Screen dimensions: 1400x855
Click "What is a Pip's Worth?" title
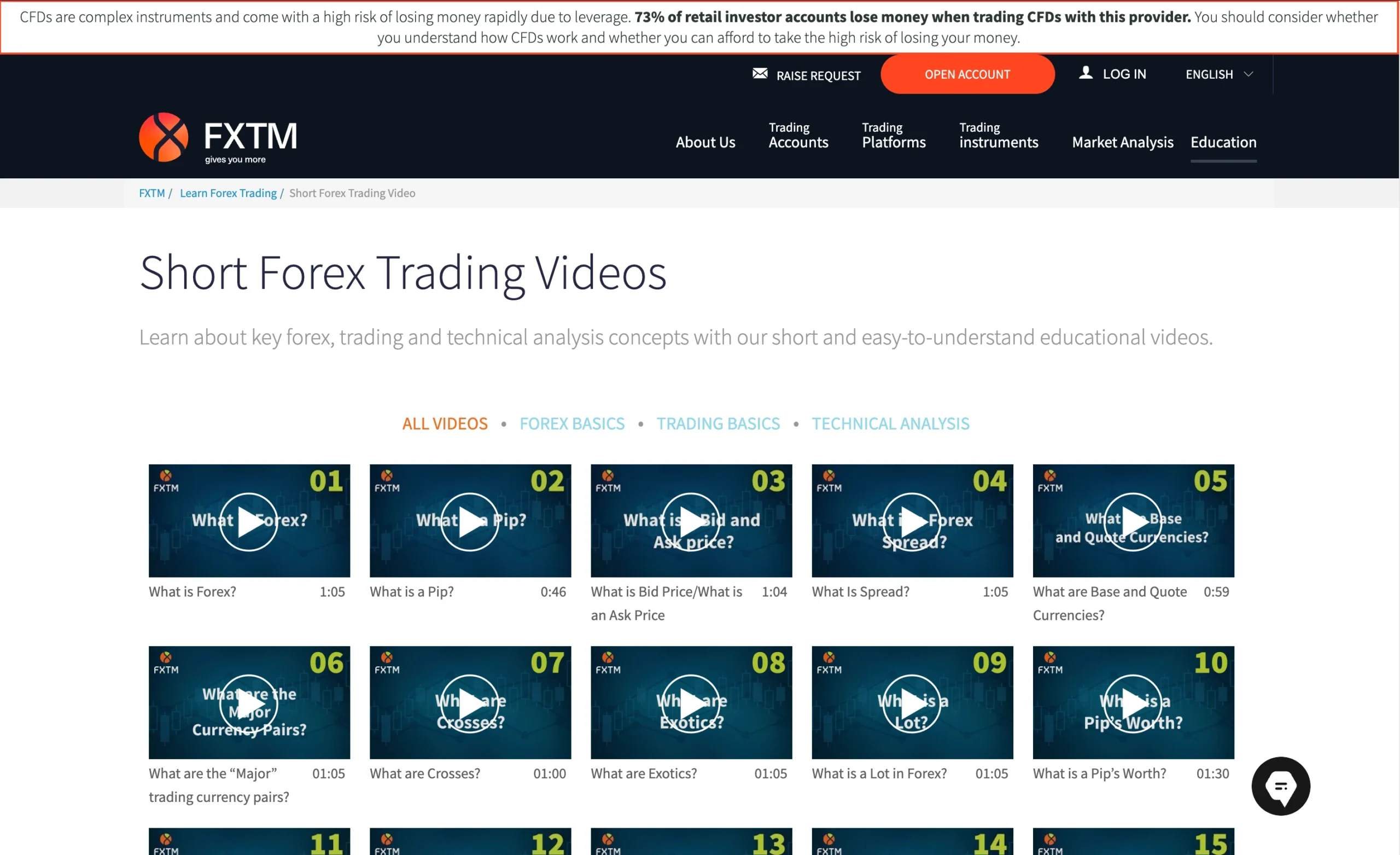(x=1099, y=773)
